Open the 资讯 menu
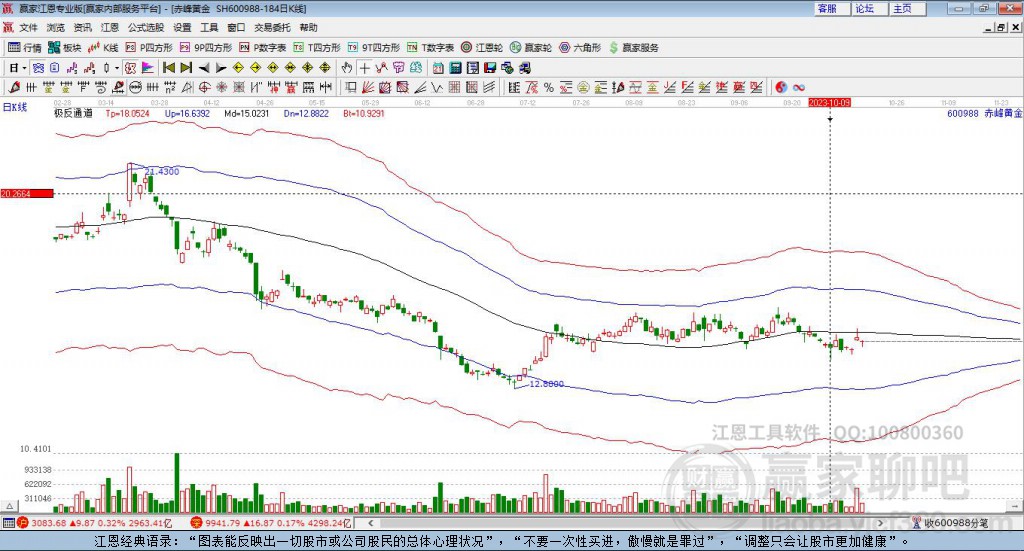The image size is (1024, 551). (x=82, y=27)
